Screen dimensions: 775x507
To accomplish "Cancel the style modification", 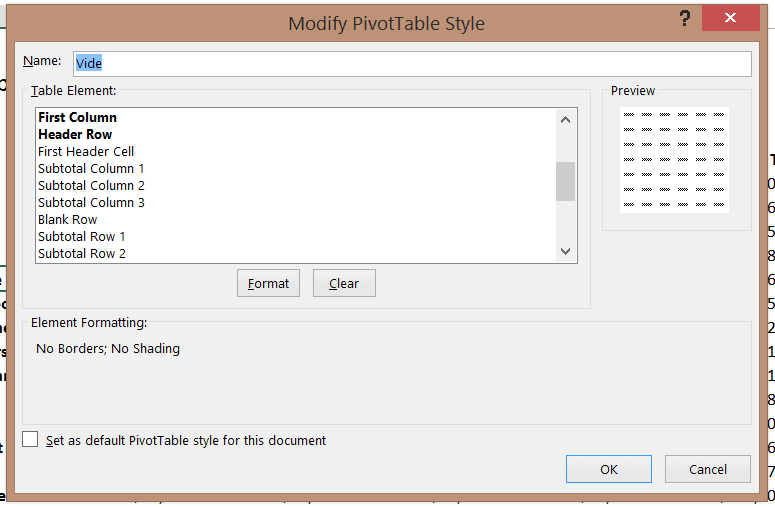I will pos(708,469).
